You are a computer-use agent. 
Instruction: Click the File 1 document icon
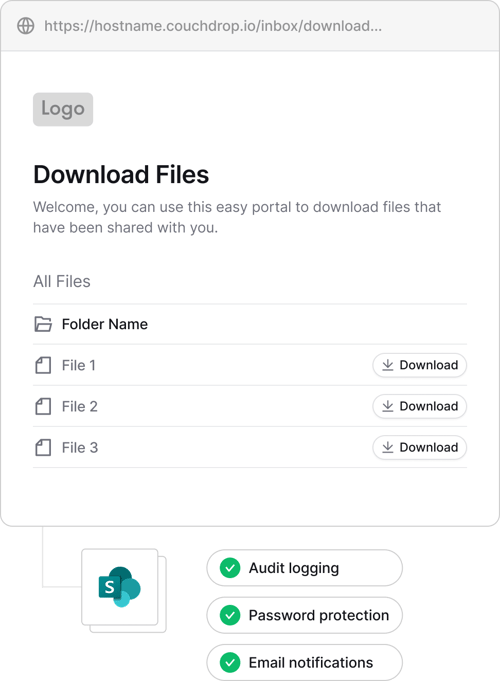(43, 365)
